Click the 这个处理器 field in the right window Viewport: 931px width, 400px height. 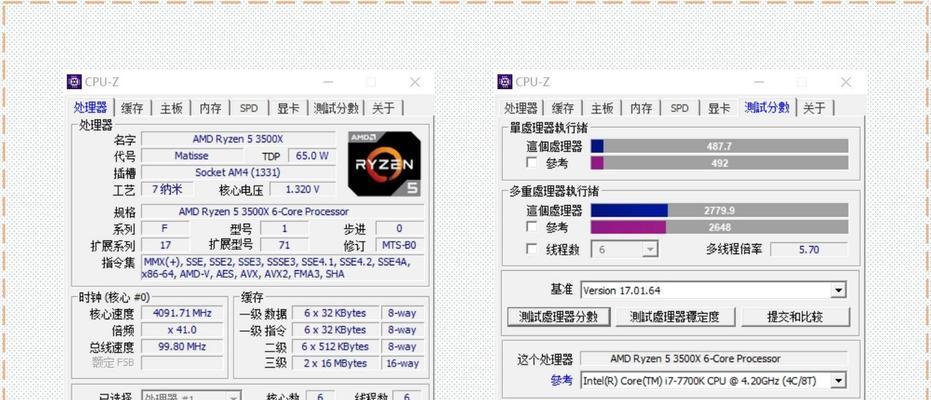click(713, 358)
